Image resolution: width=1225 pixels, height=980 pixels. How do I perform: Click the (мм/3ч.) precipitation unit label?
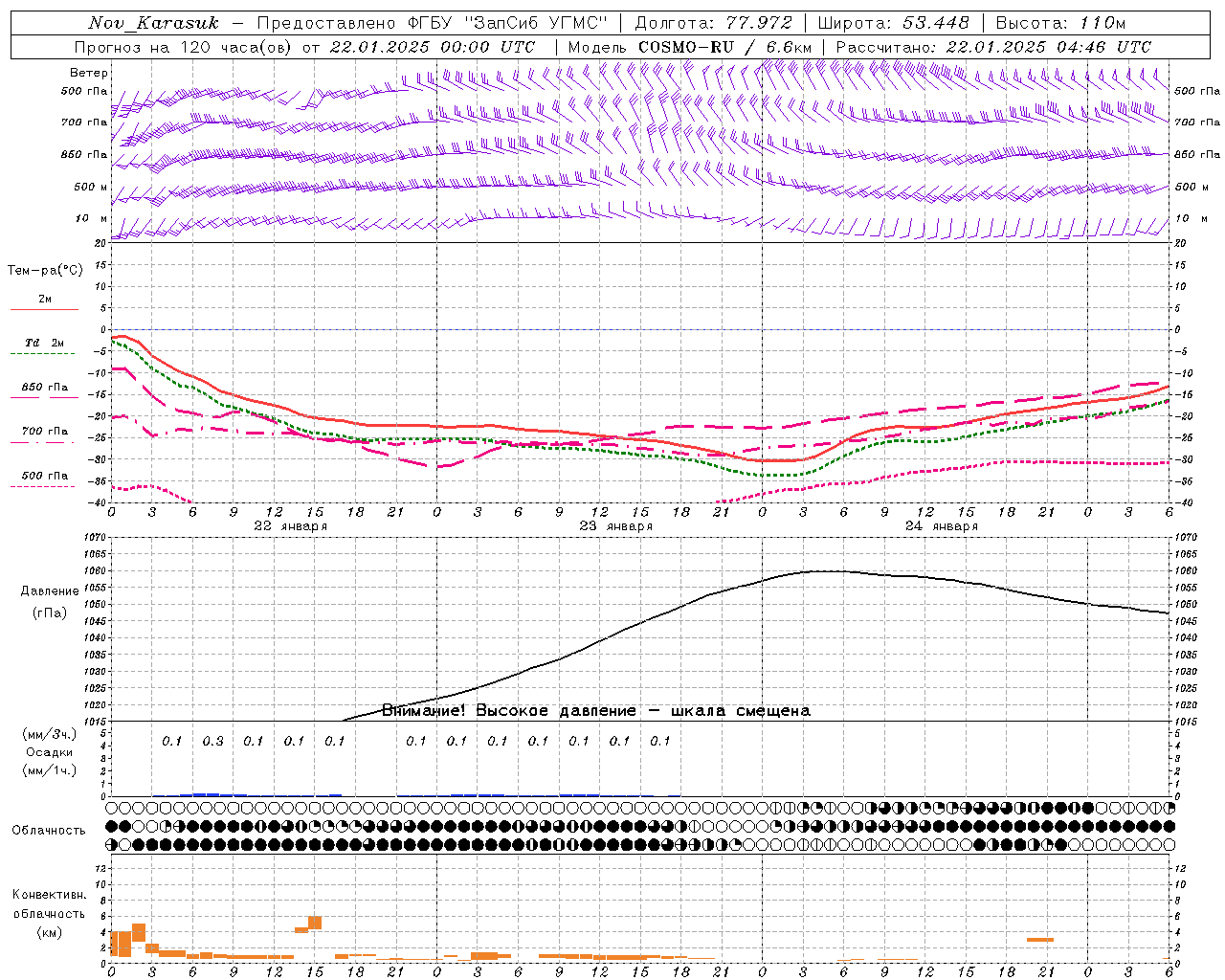pos(49,734)
